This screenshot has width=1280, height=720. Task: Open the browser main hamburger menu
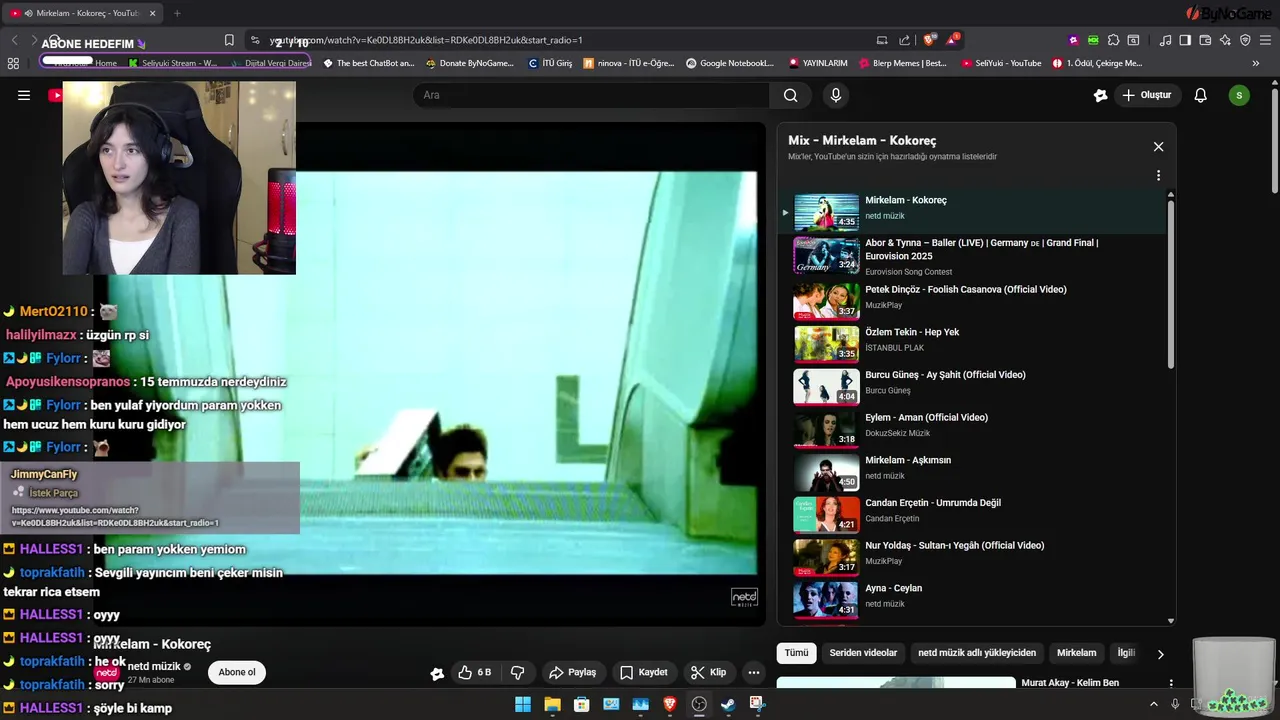(x=1266, y=40)
